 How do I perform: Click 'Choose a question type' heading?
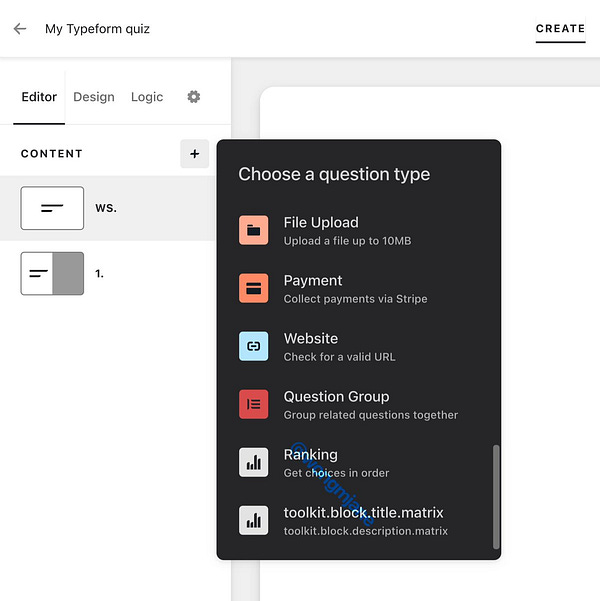coord(334,174)
